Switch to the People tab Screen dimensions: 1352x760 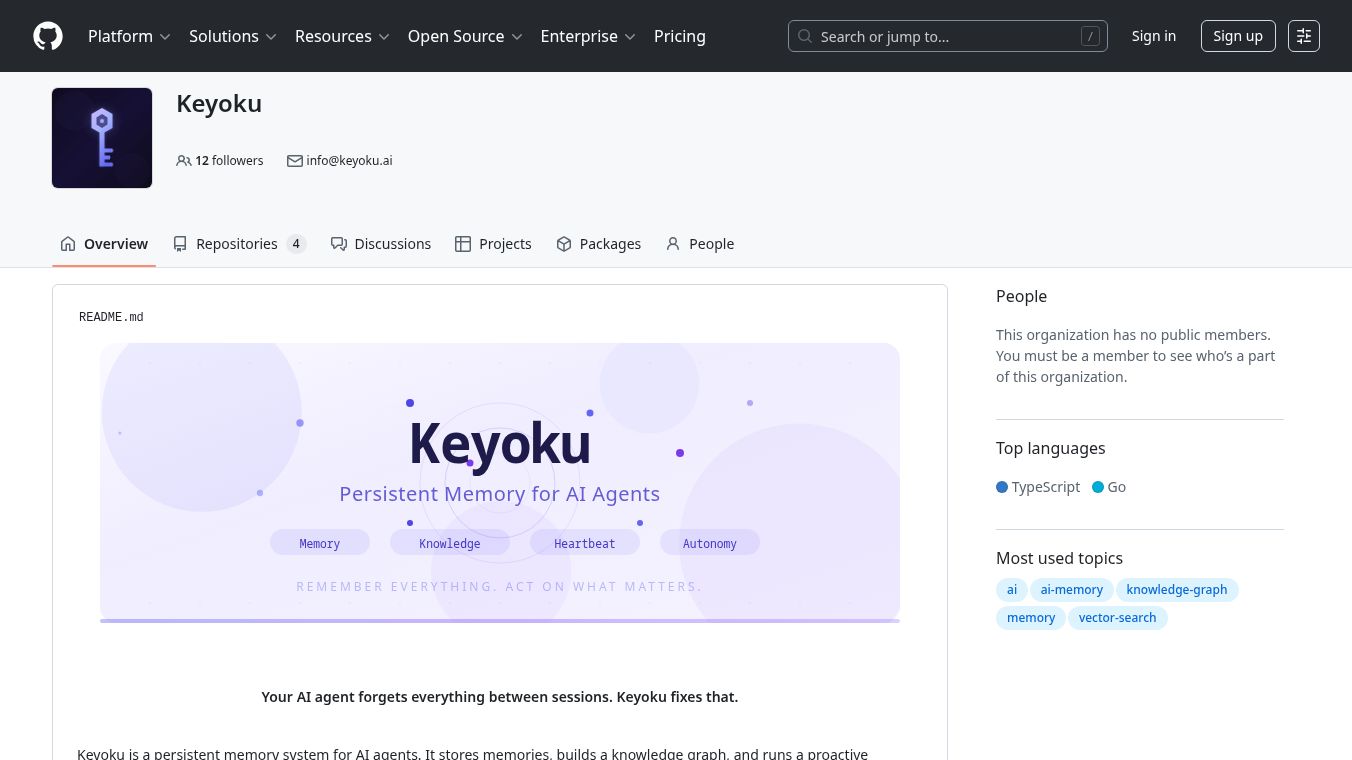click(x=700, y=243)
